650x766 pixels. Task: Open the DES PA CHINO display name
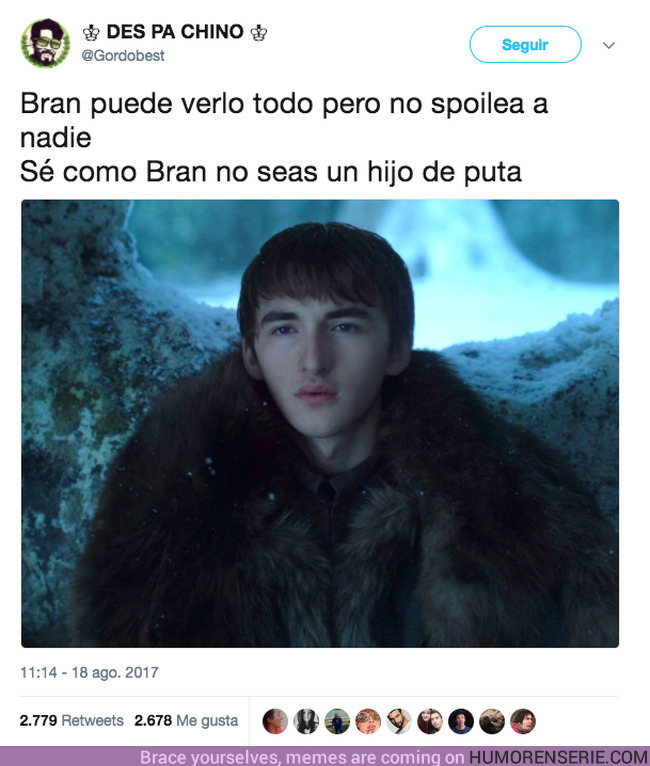pos(175,32)
